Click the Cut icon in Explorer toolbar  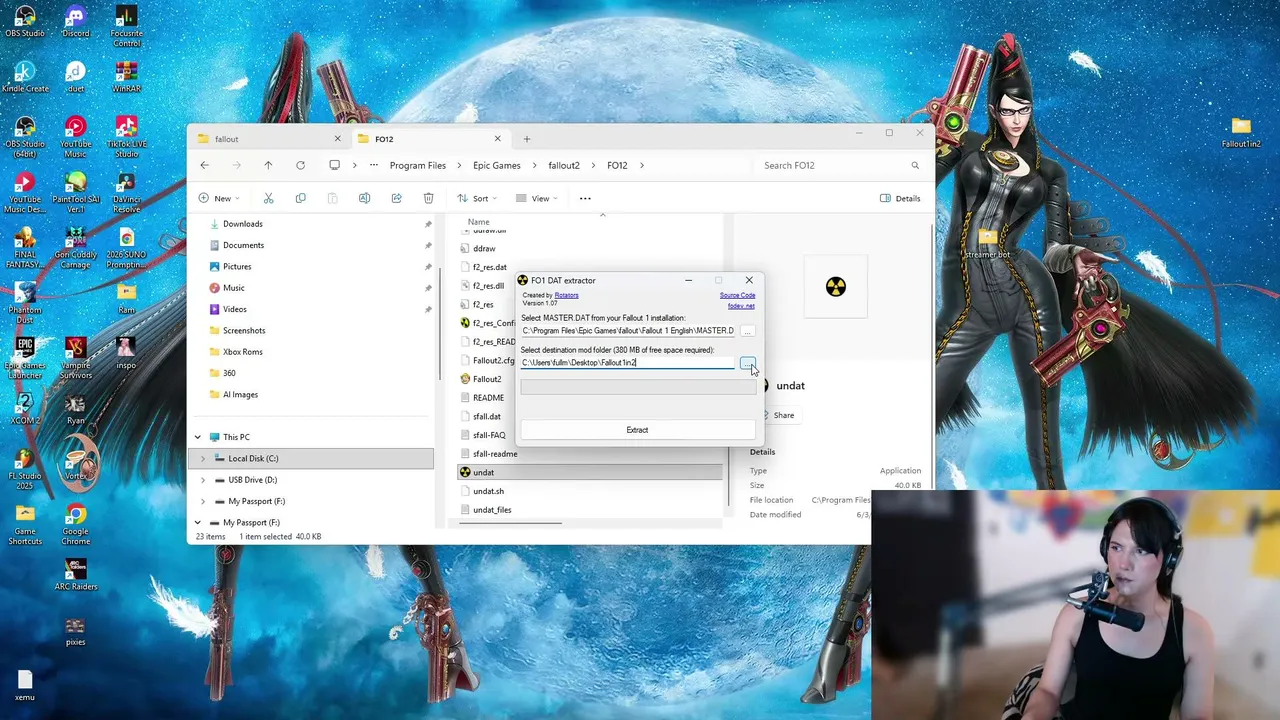click(268, 198)
